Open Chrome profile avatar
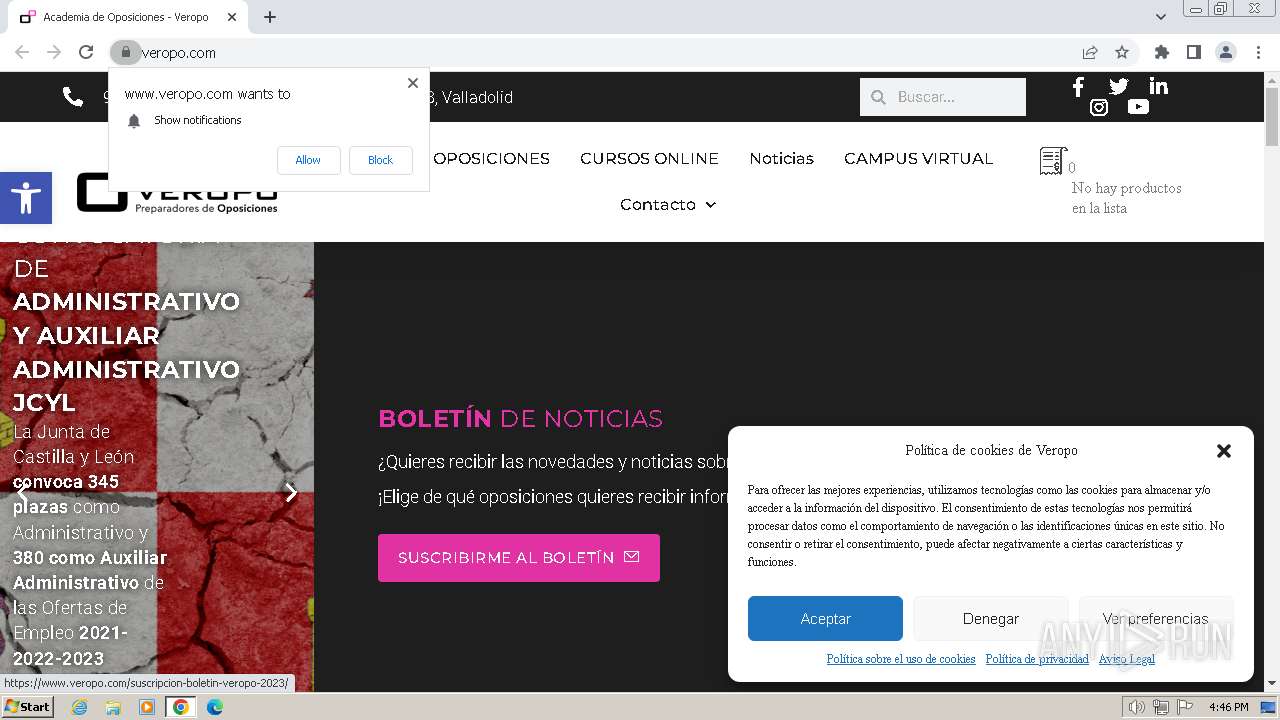The height and width of the screenshot is (720, 1280). [x=1225, y=52]
